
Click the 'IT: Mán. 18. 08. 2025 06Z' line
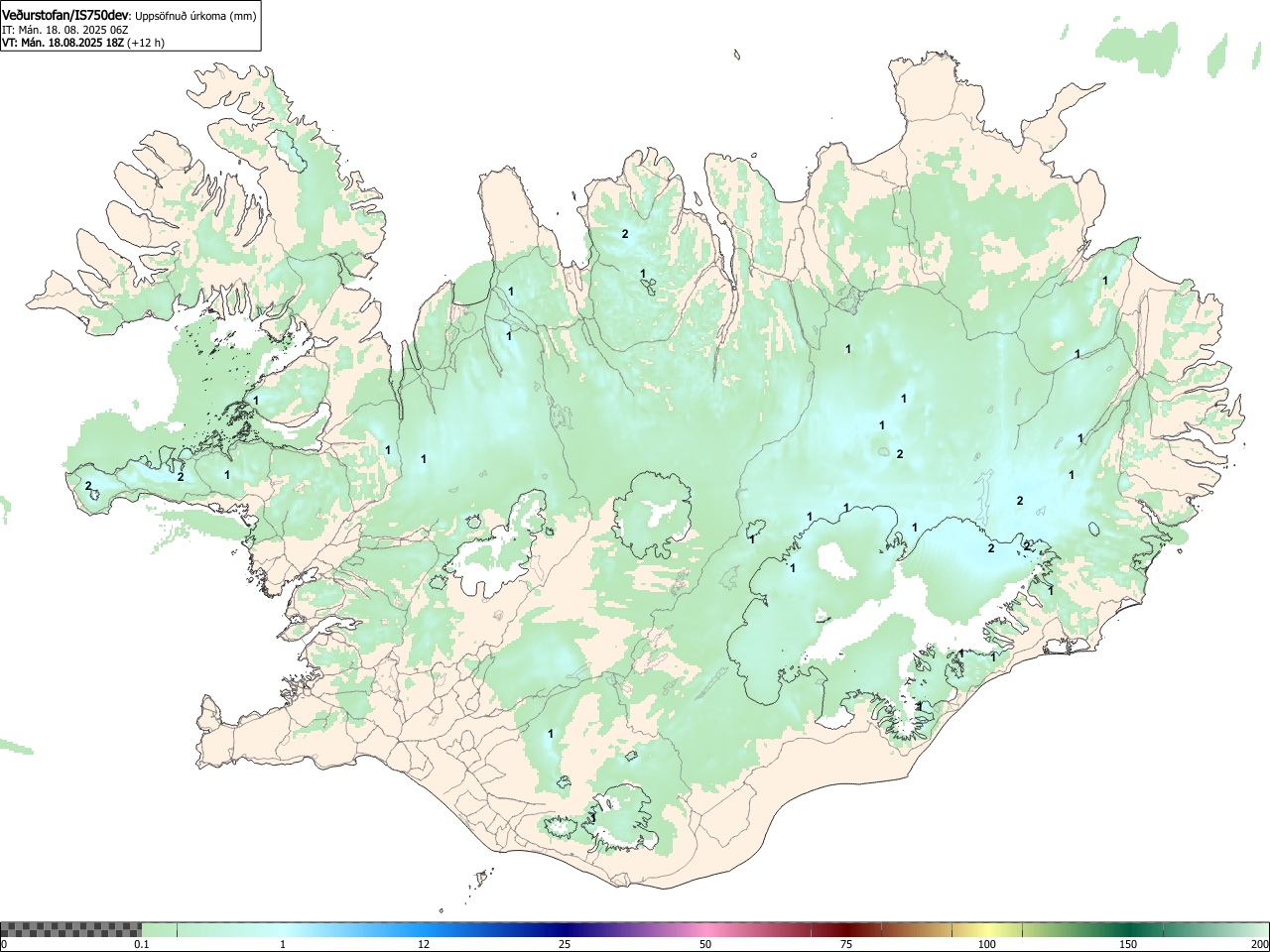pos(65,30)
